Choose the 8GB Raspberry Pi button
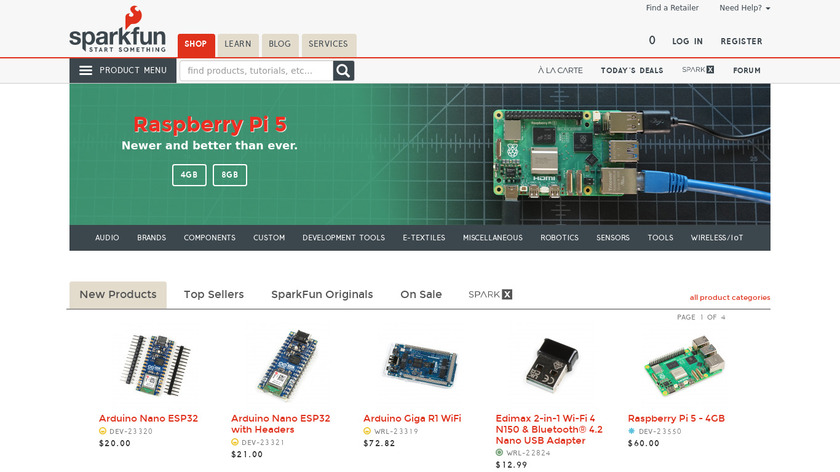 click(230, 175)
